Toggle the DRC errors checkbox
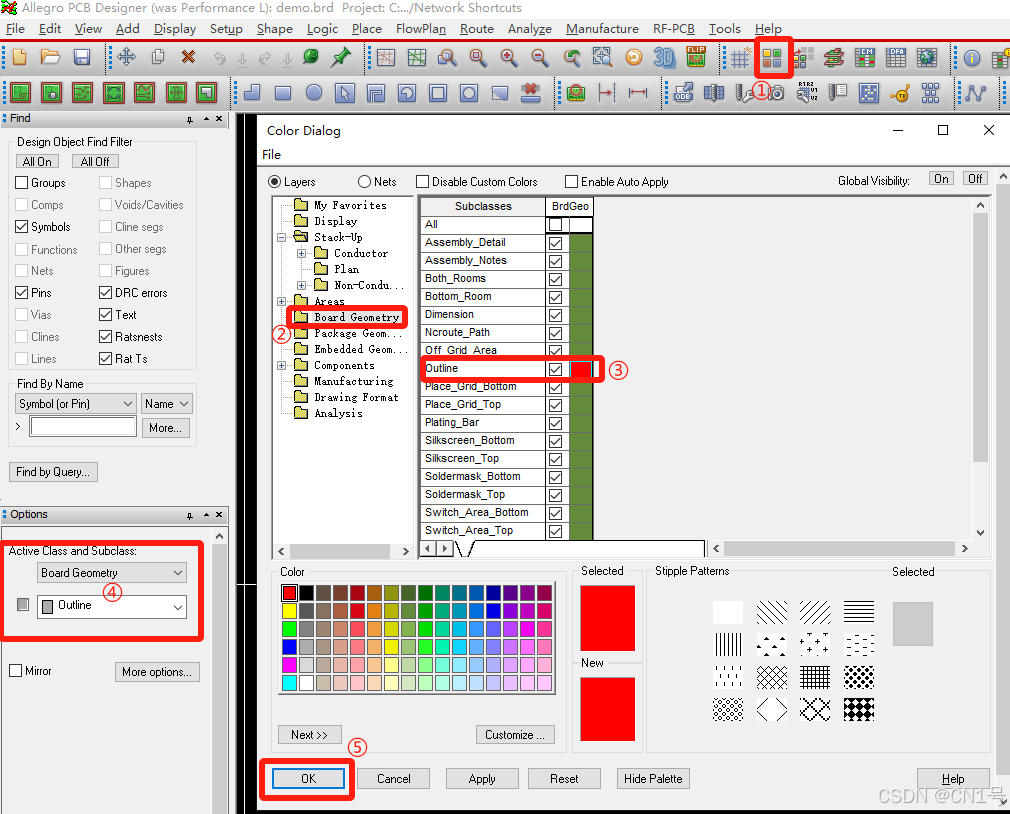 [106, 293]
